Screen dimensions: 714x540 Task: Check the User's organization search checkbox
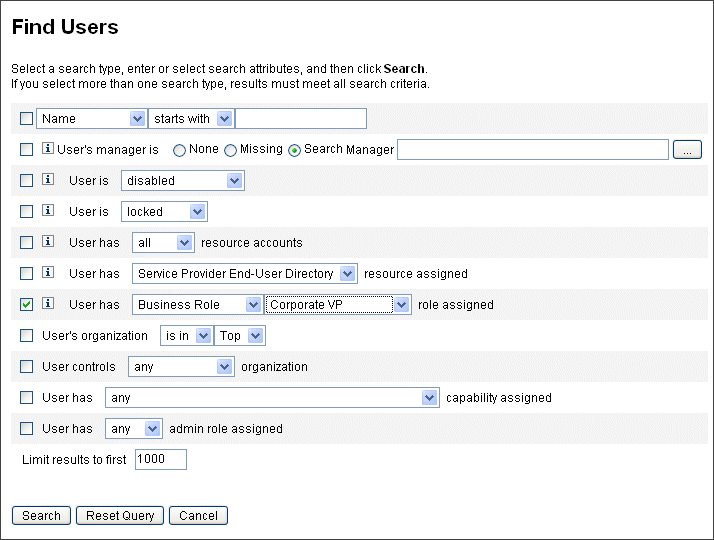coord(27,336)
